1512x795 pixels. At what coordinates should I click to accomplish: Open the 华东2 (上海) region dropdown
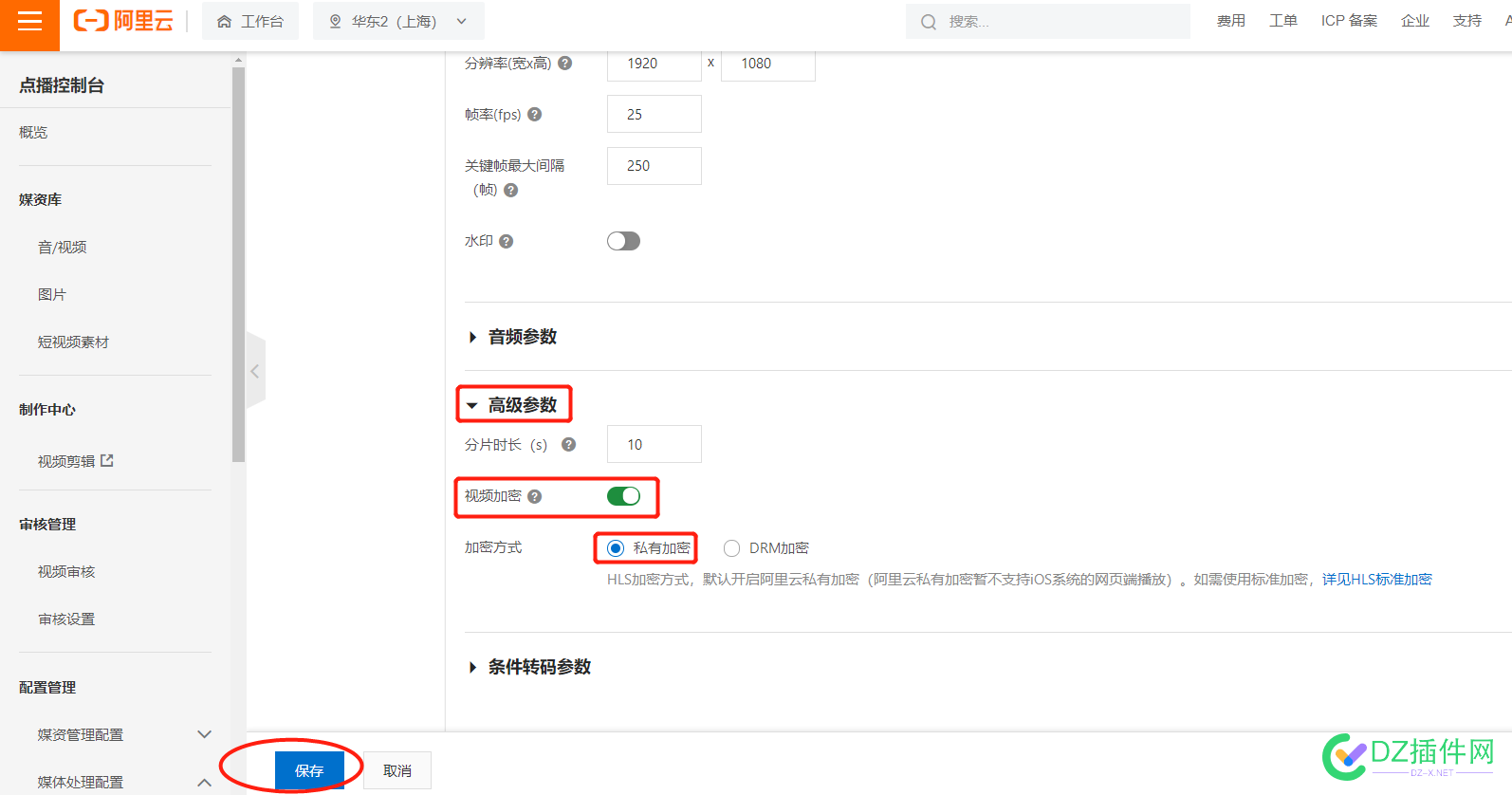tap(398, 21)
